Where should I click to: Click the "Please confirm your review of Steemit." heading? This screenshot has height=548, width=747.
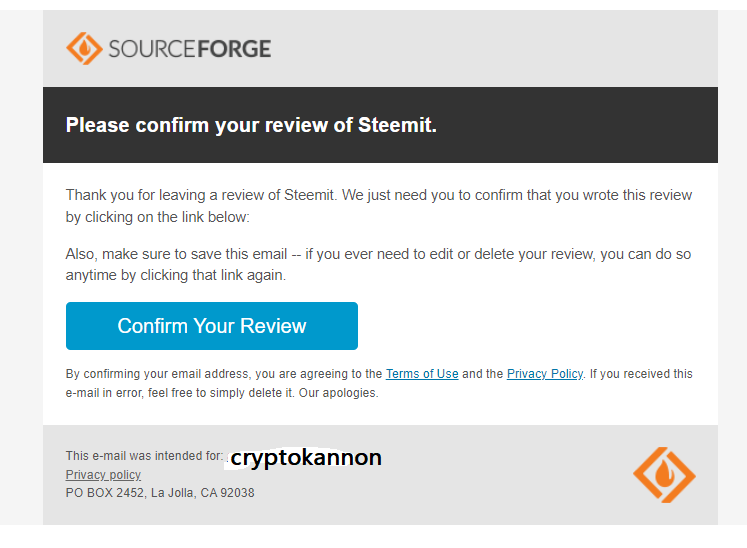tap(251, 126)
